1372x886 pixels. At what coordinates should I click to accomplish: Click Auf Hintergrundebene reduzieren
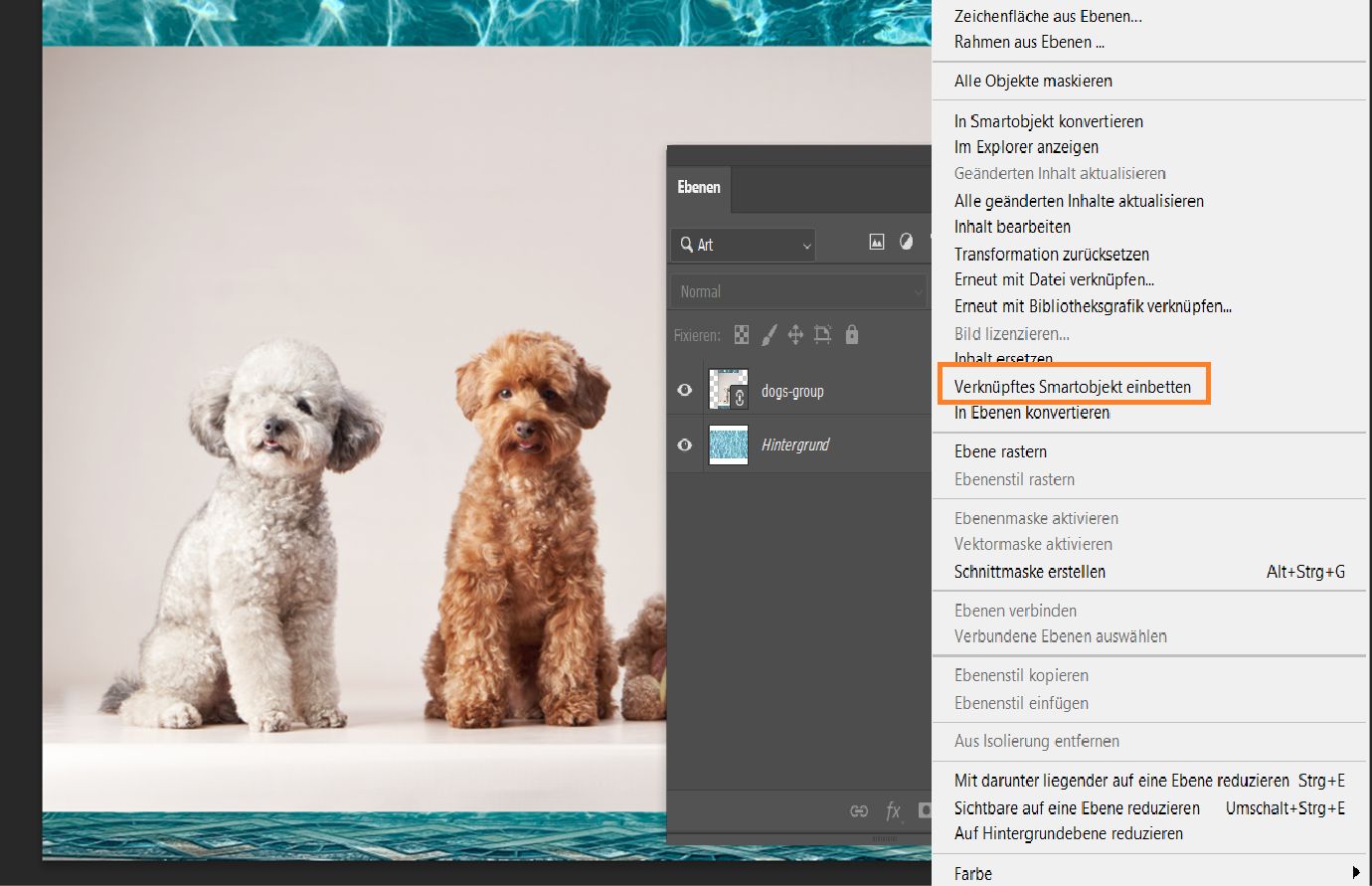click(x=1069, y=833)
